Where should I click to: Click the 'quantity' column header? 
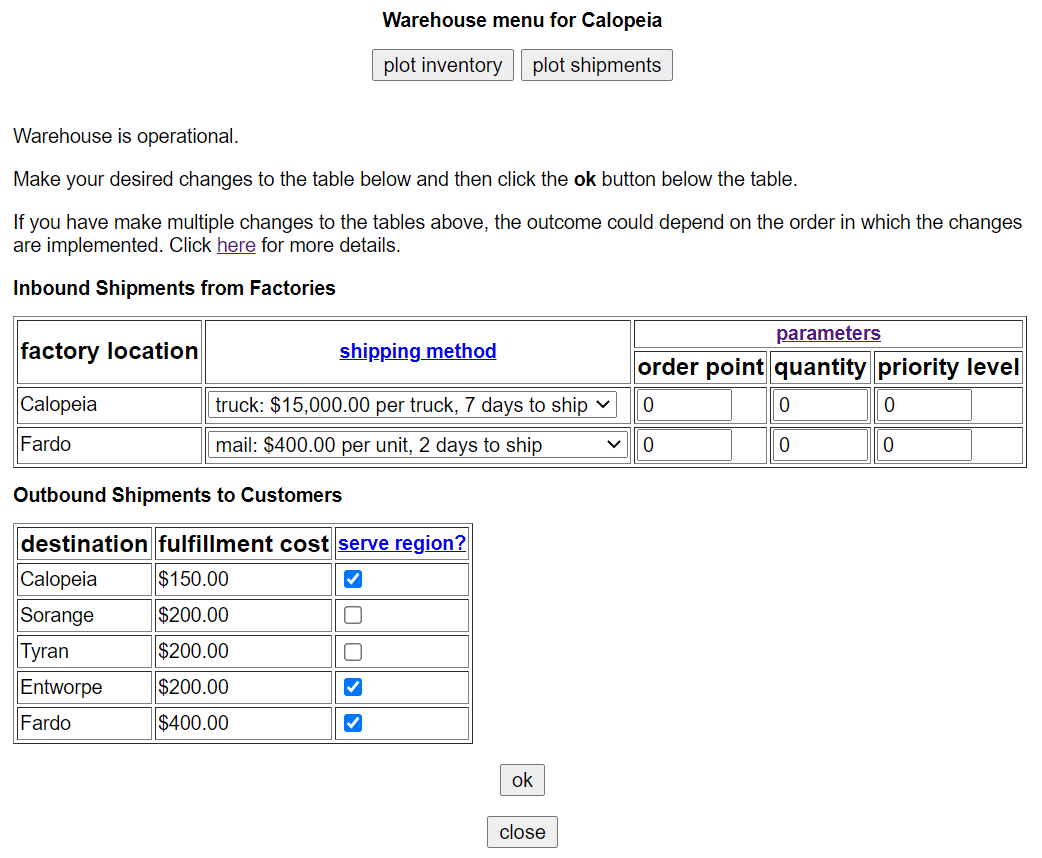(820, 367)
